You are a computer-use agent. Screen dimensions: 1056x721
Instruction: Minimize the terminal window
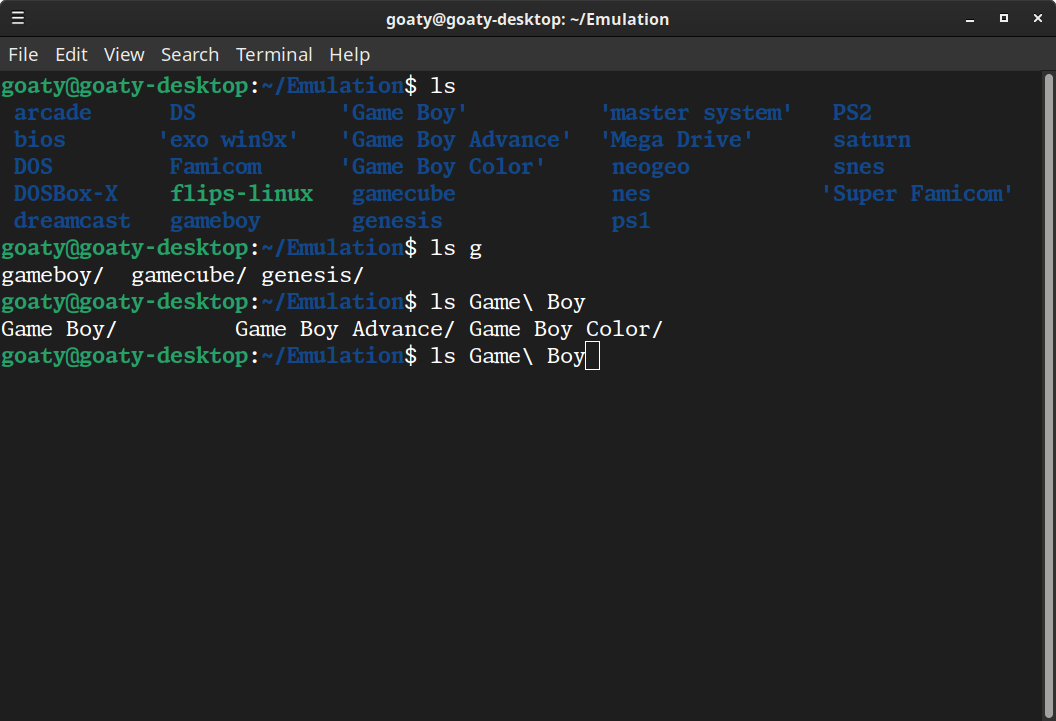tap(970, 19)
